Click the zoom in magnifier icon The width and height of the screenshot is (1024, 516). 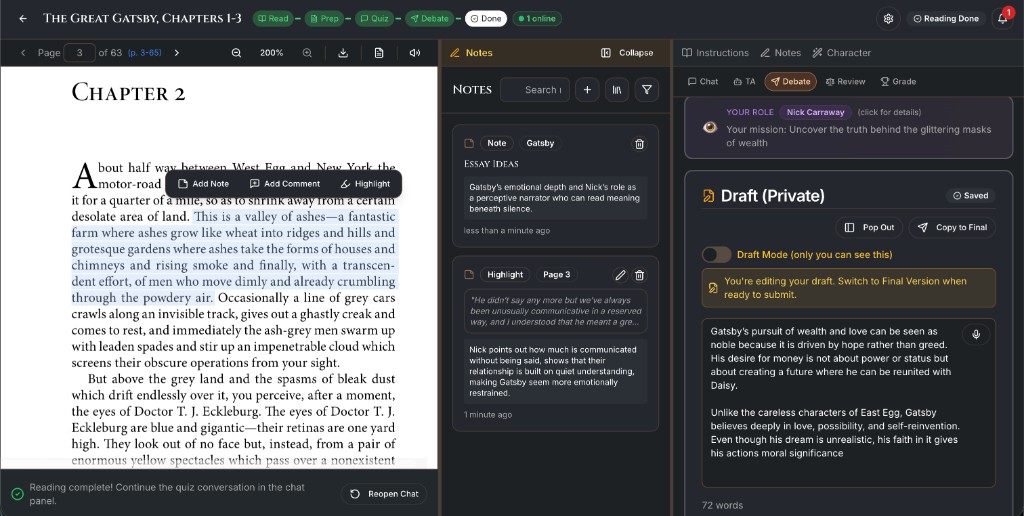307,53
